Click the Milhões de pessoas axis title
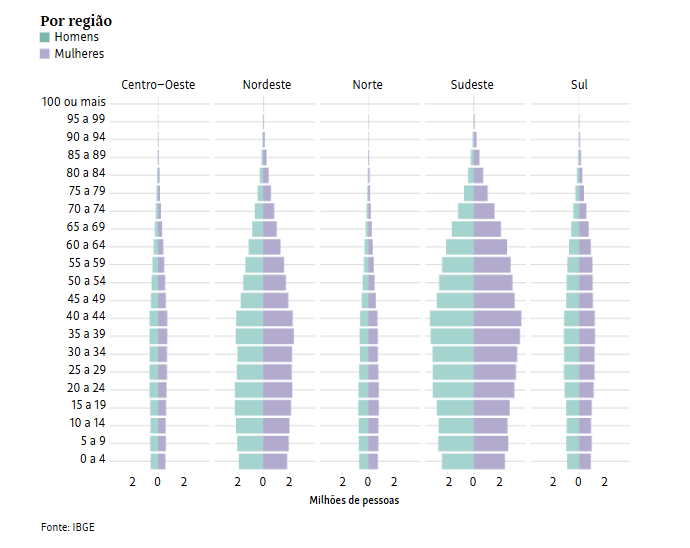The width and height of the screenshot is (690, 548). (354, 500)
